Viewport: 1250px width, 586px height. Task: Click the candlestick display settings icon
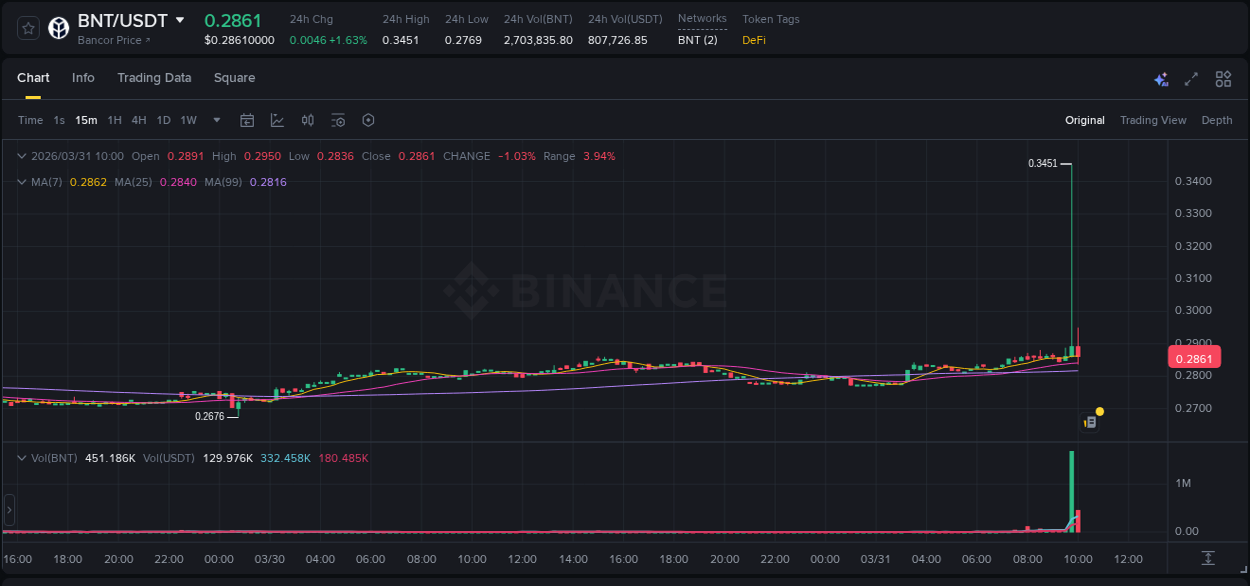[x=307, y=120]
